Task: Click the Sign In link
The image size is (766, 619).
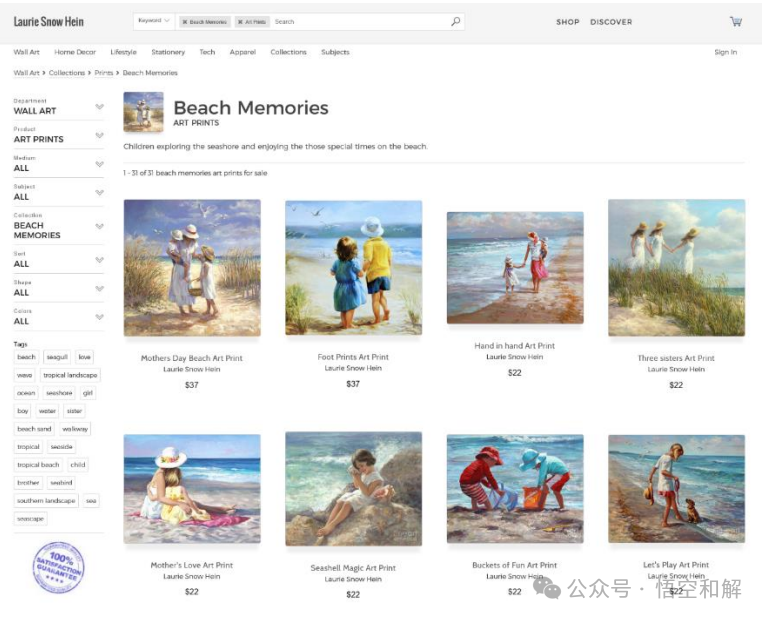Action: click(x=725, y=52)
